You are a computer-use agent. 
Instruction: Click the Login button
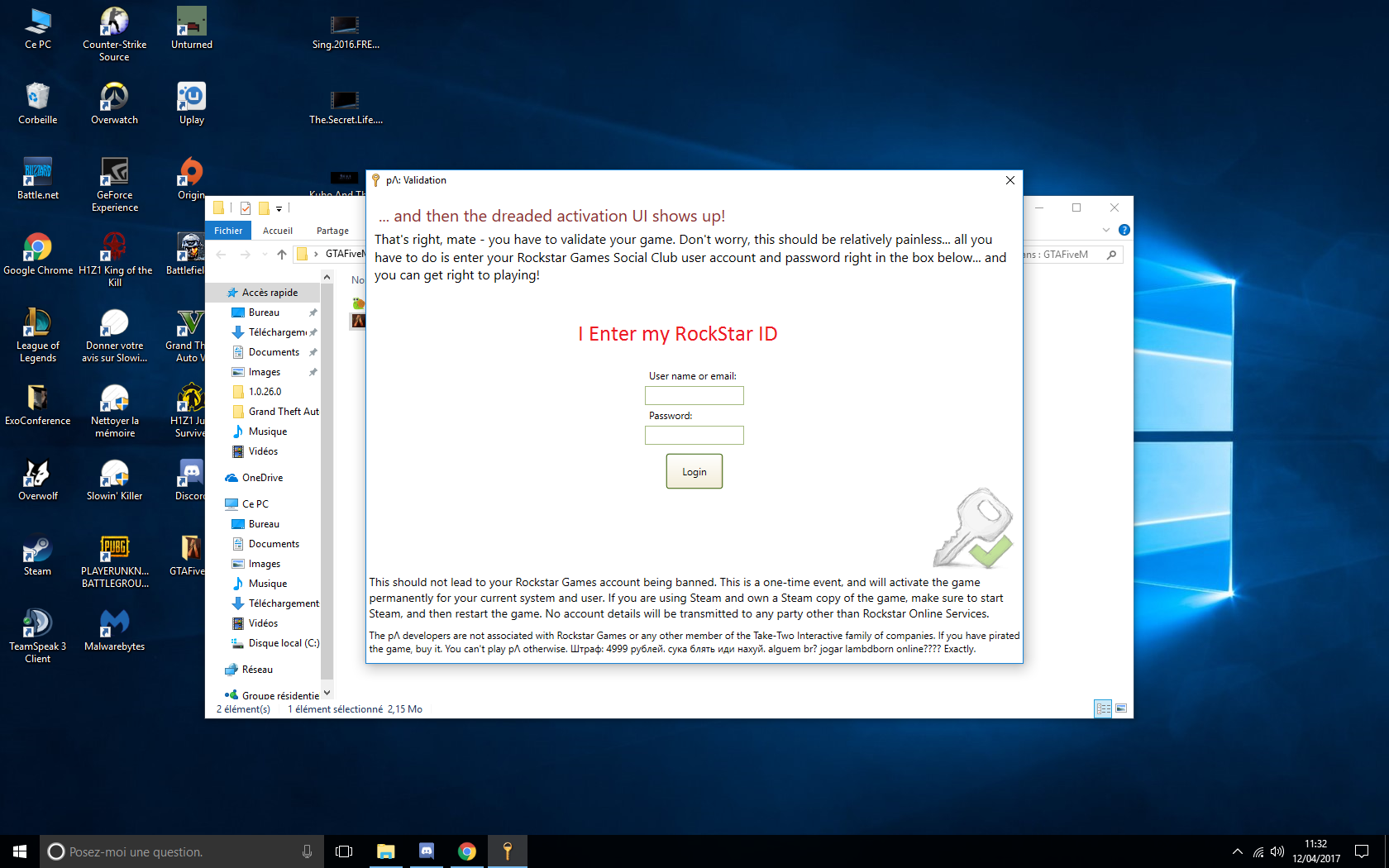(694, 471)
